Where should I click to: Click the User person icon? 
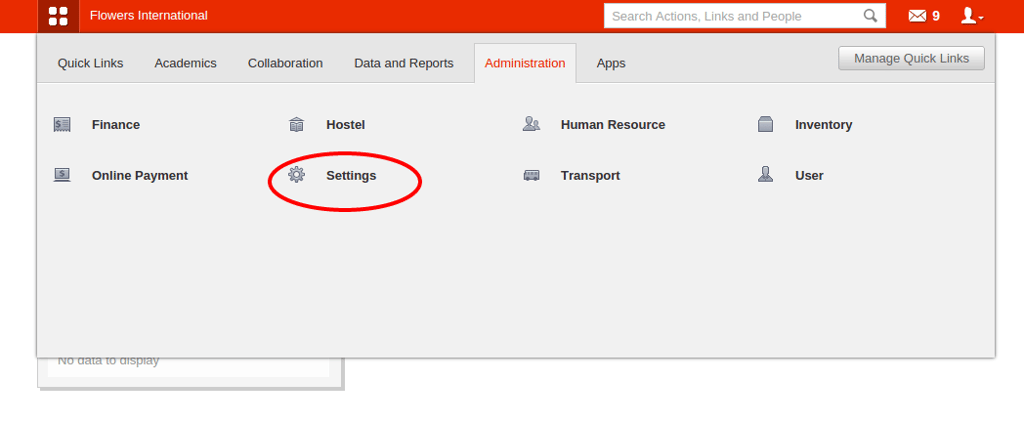tap(765, 174)
